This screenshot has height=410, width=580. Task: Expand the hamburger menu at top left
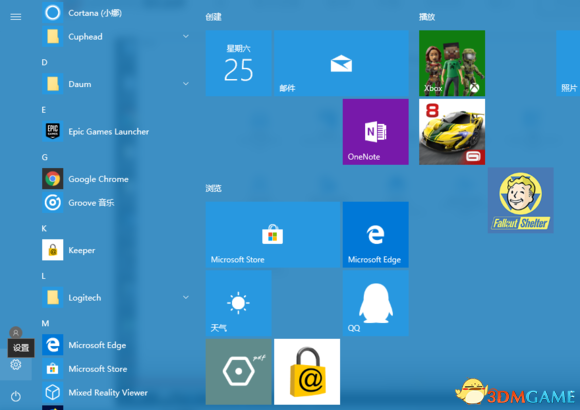point(16,17)
